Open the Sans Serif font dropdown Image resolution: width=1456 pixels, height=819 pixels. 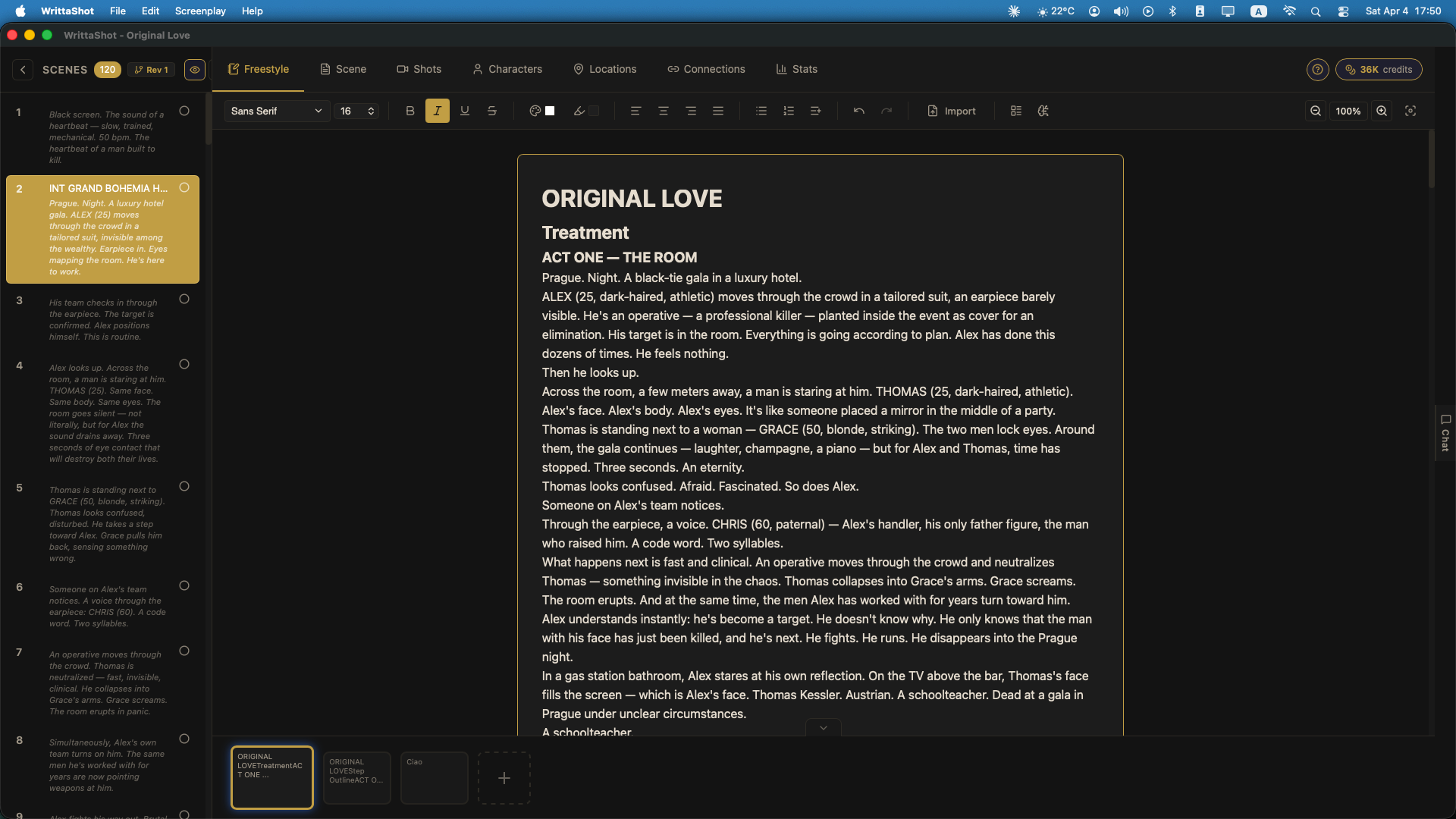[x=276, y=111]
